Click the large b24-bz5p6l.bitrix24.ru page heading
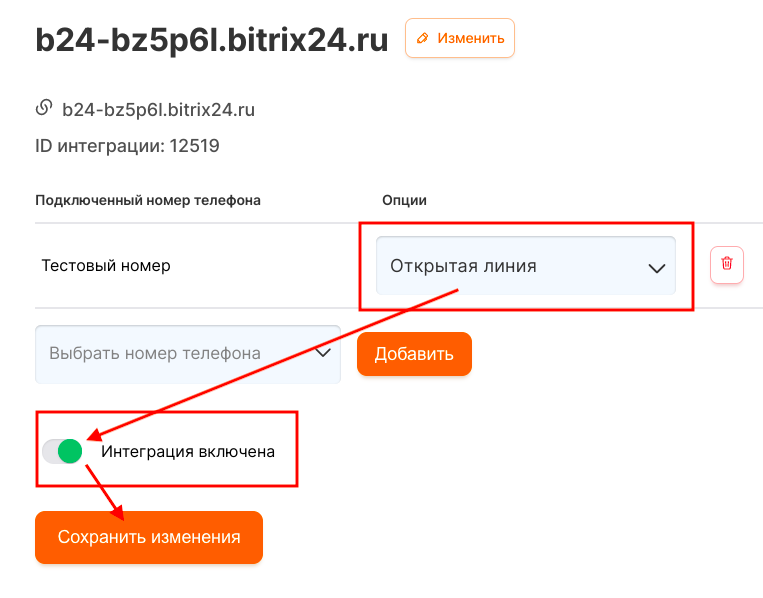 click(212, 40)
